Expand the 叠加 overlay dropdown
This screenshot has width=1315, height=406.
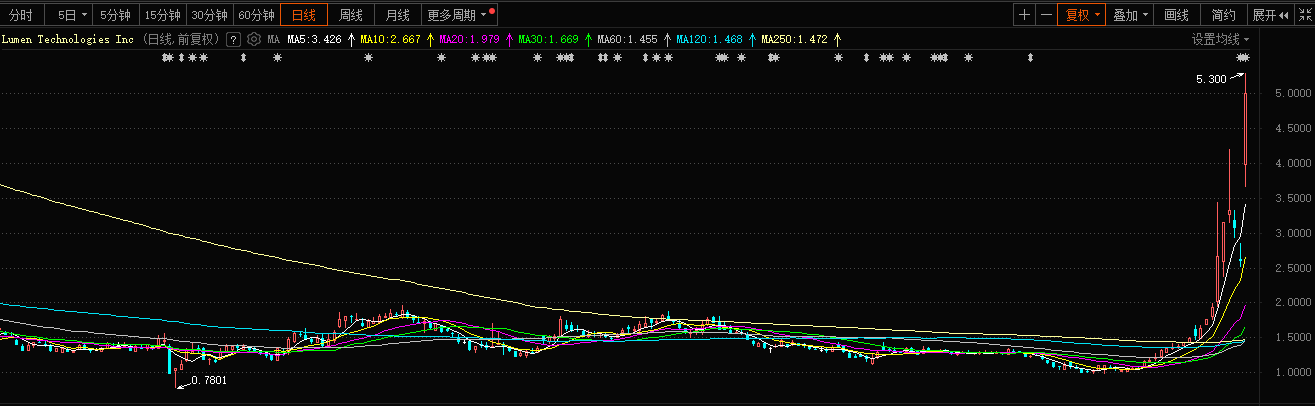(x=1130, y=15)
